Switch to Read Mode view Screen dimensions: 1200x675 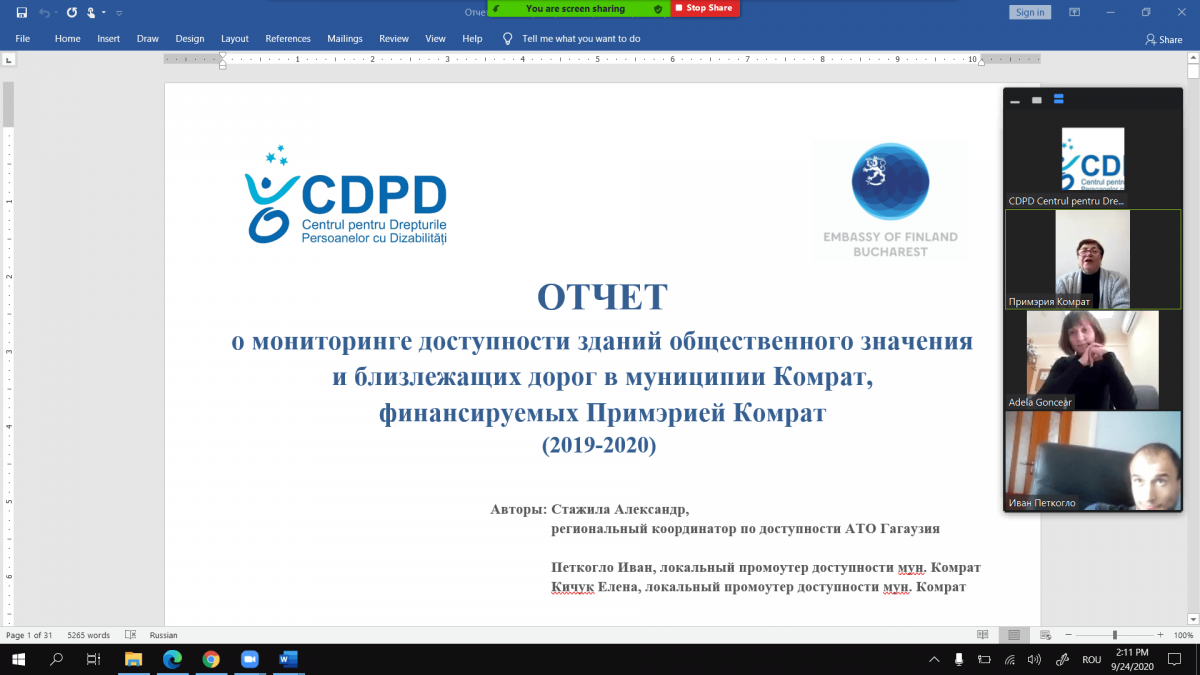983,635
